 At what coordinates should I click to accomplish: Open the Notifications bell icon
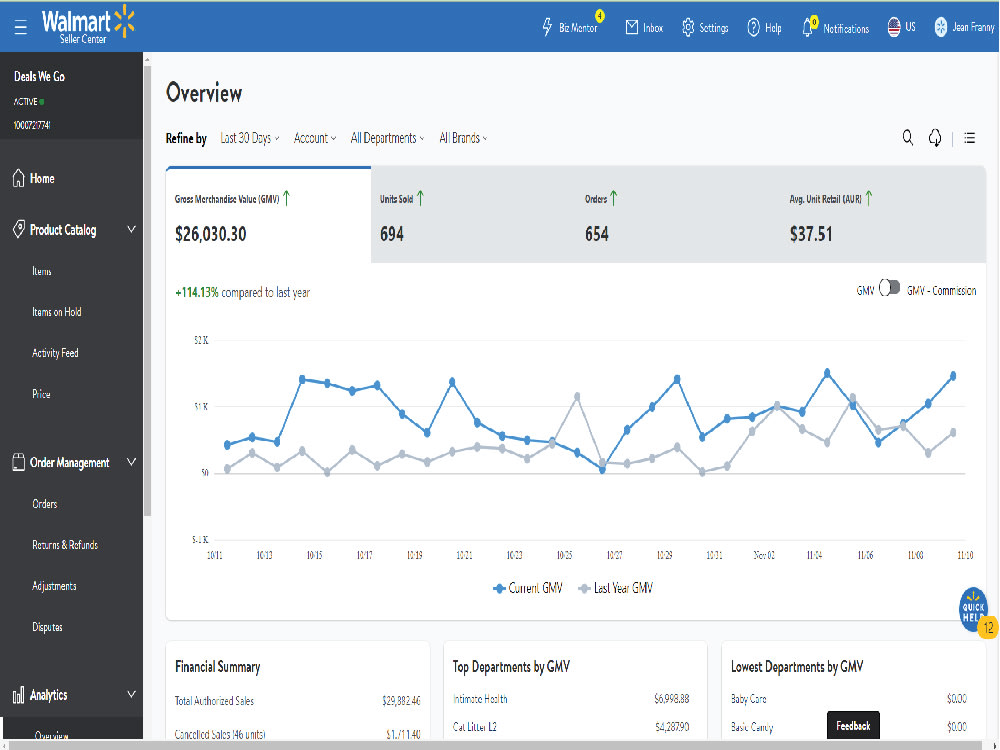[x=807, y=27]
